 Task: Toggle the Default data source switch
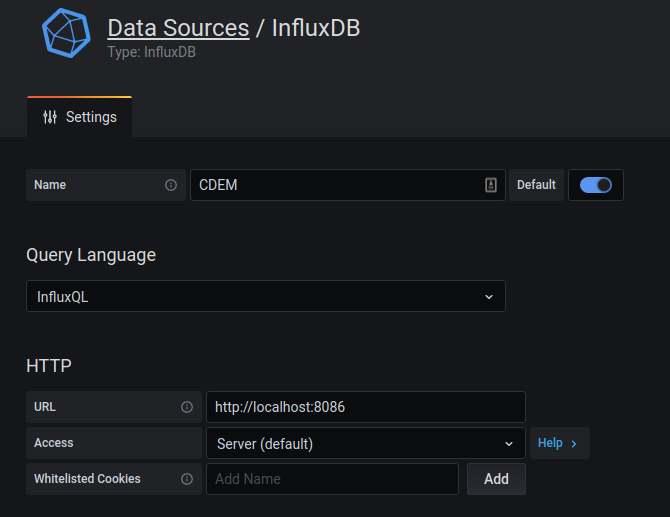click(x=596, y=185)
